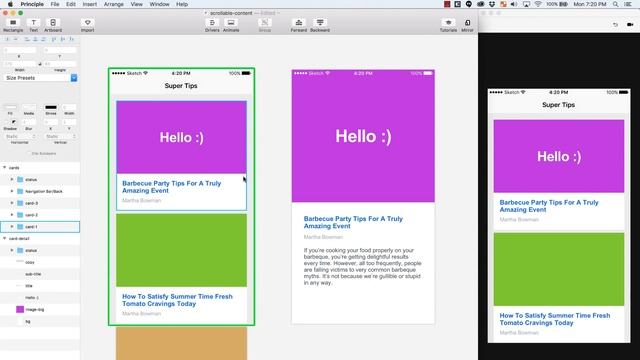This screenshot has width=640, height=360.
Task: Click the black Stroke color swatch
Action: coord(51,107)
